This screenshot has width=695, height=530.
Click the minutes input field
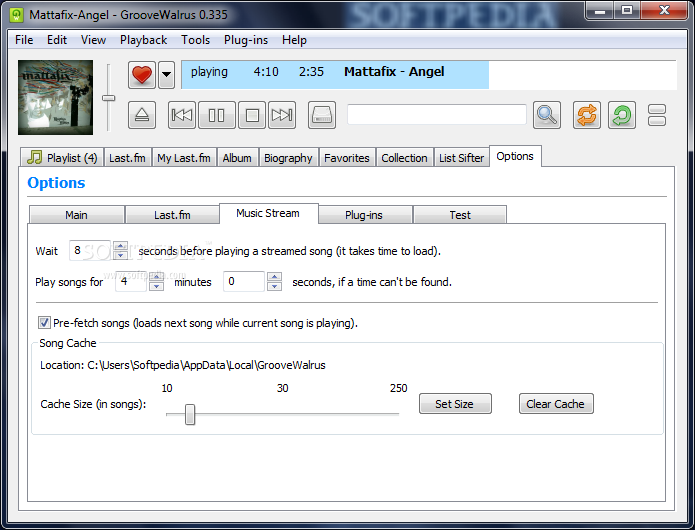click(131, 281)
